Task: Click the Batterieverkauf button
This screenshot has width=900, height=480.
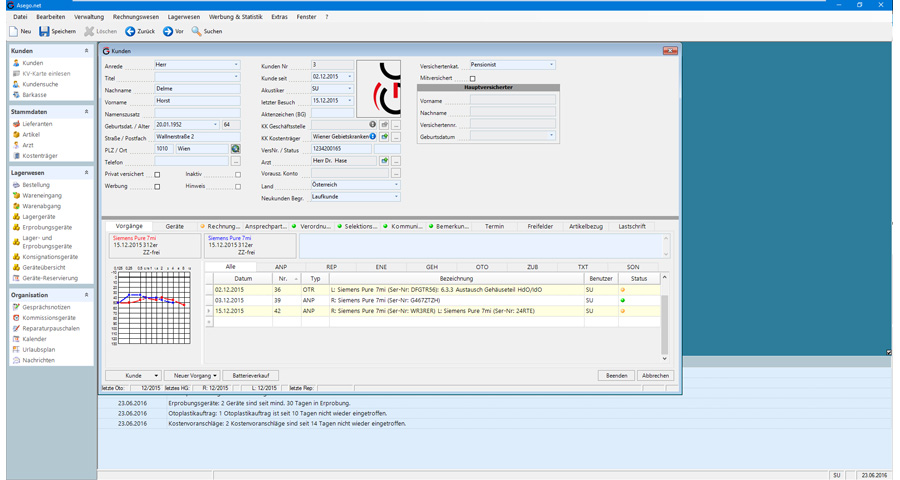Action: [x=251, y=376]
